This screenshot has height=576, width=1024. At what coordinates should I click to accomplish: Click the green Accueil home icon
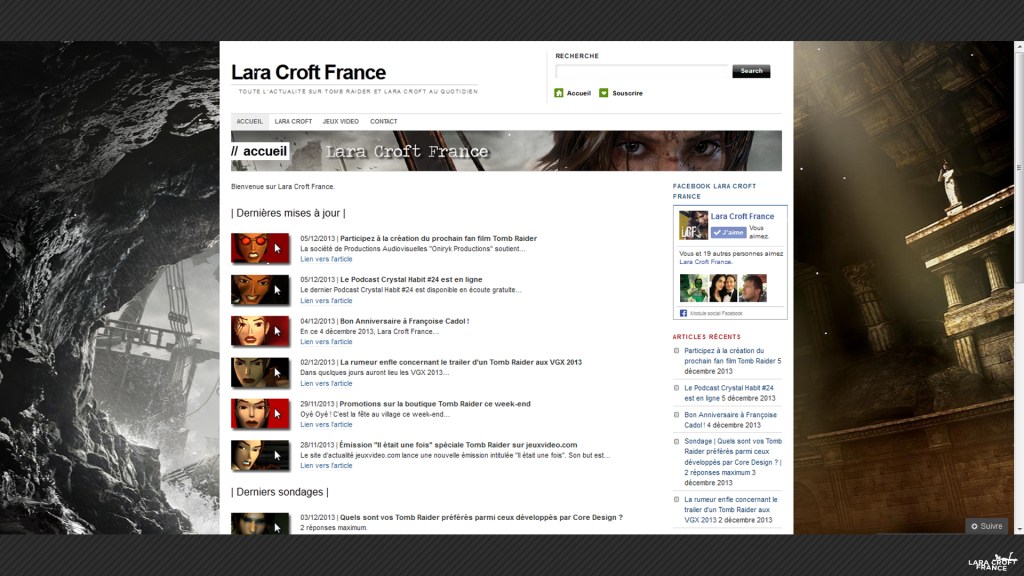click(x=559, y=93)
